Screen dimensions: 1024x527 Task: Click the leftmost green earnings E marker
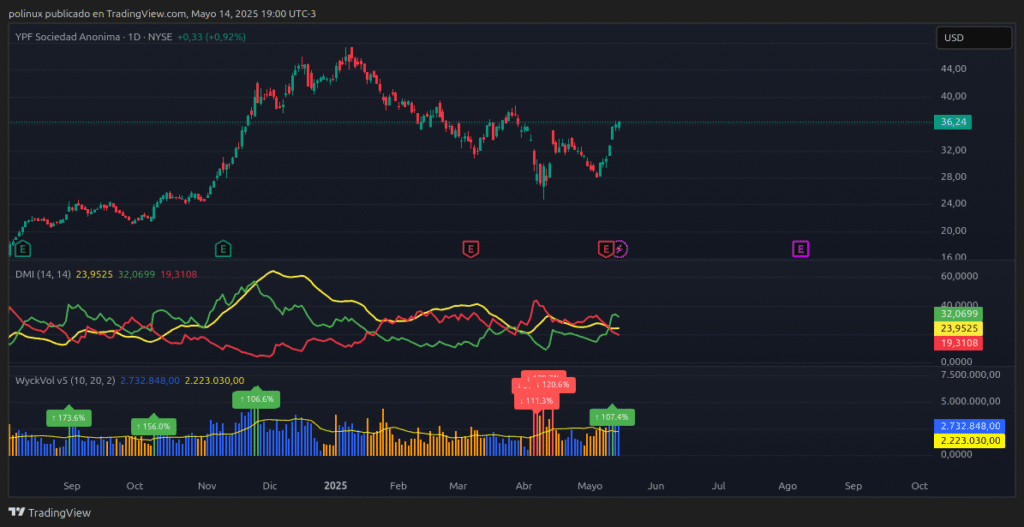(23, 248)
